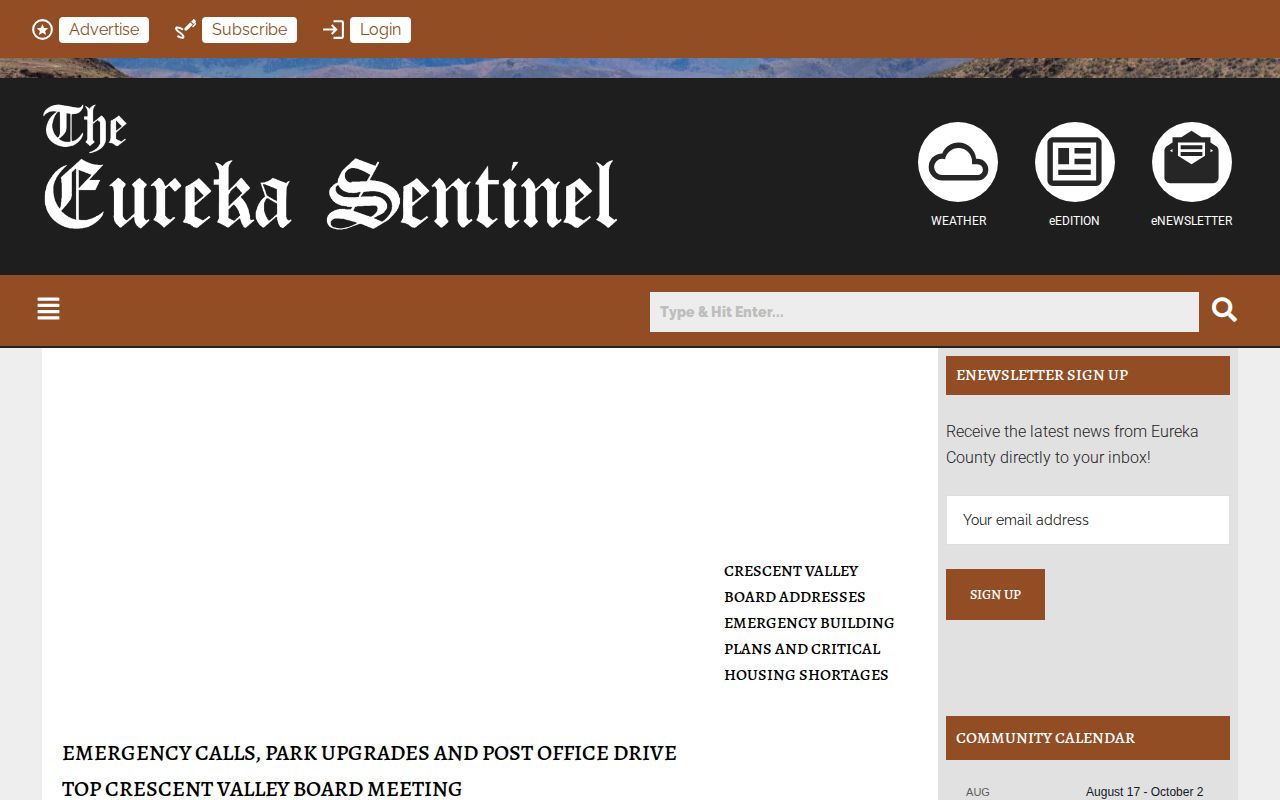1280x800 pixels.
Task: Click the 'eNEWSLETTER' label text
Action: [x=1192, y=221]
